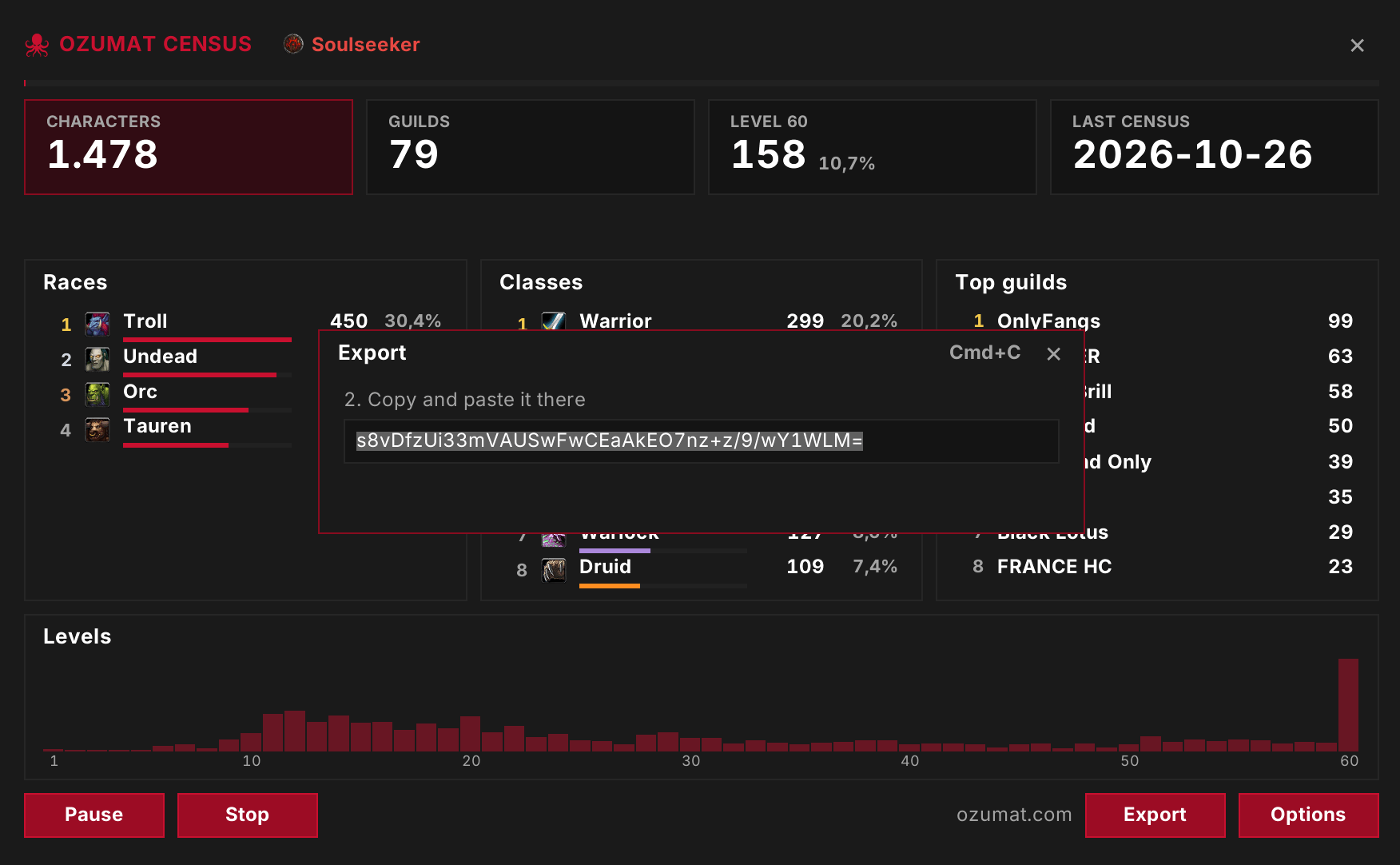Select the Last Census stat card
The image size is (1400, 865).
[x=1215, y=147]
